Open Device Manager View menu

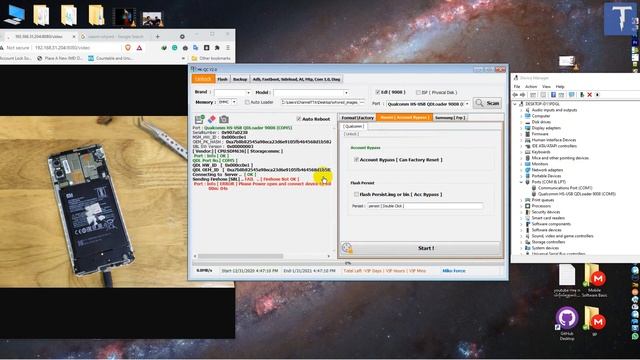click(547, 87)
